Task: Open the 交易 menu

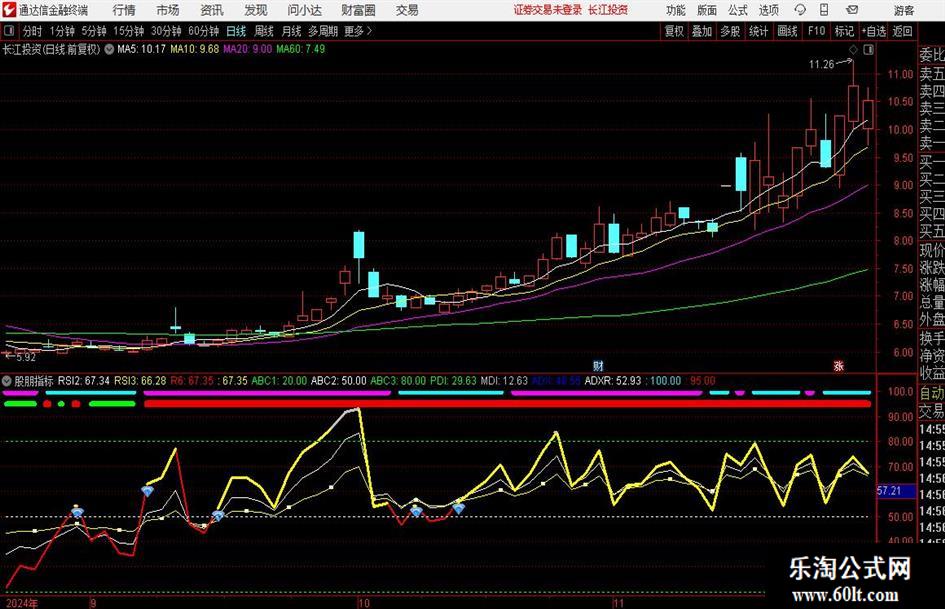Action: (407, 10)
